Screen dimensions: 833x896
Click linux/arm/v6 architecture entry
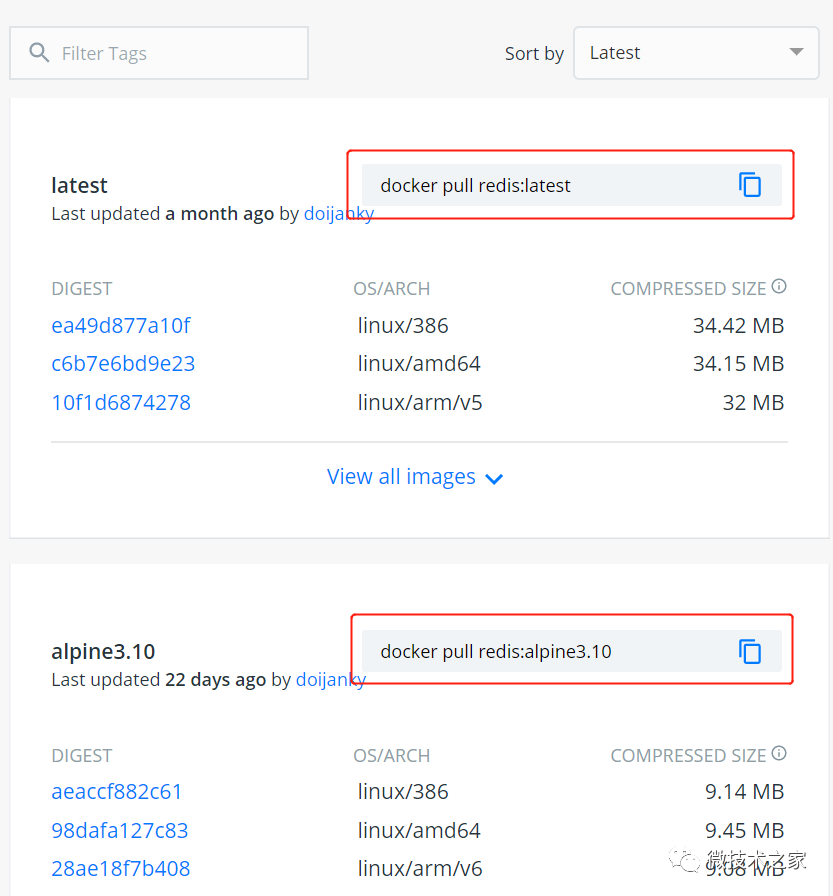pos(420,868)
